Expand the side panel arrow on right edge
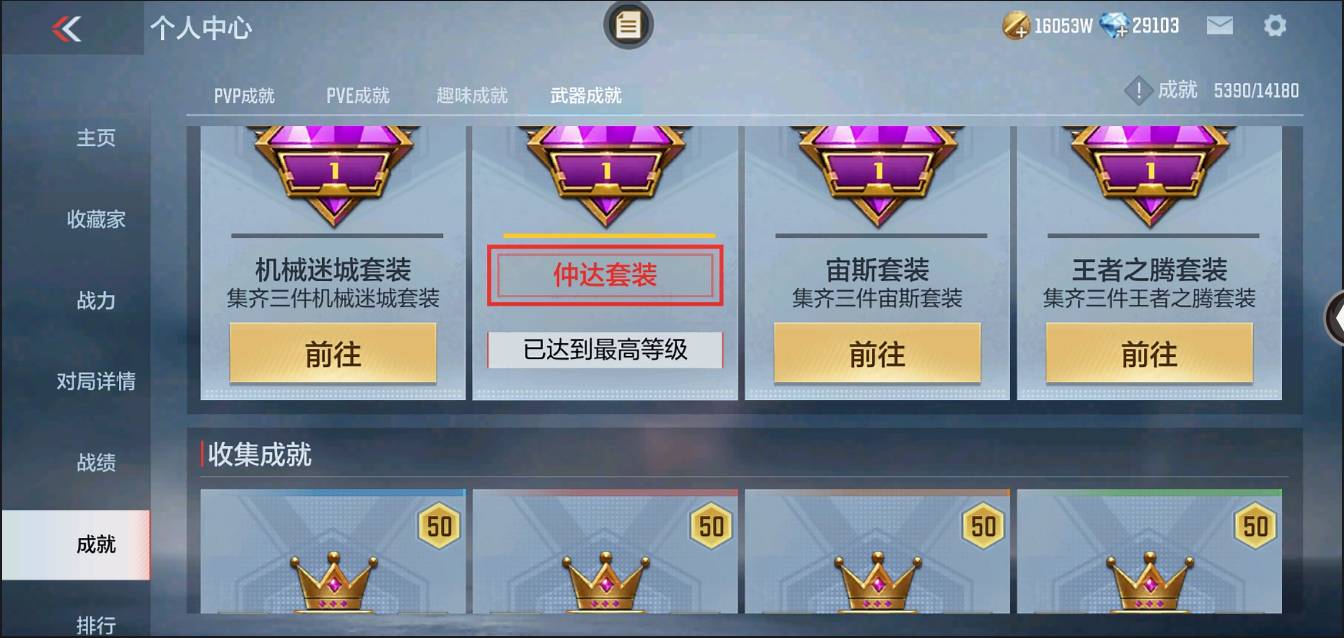Image resolution: width=1344 pixels, height=638 pixels. [x=1335, y=318]
